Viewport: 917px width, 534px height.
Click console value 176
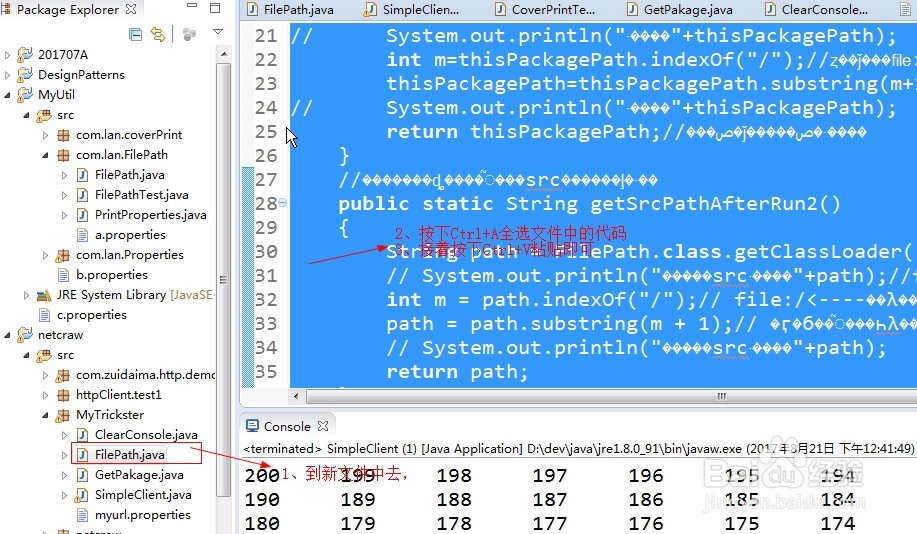646,523
